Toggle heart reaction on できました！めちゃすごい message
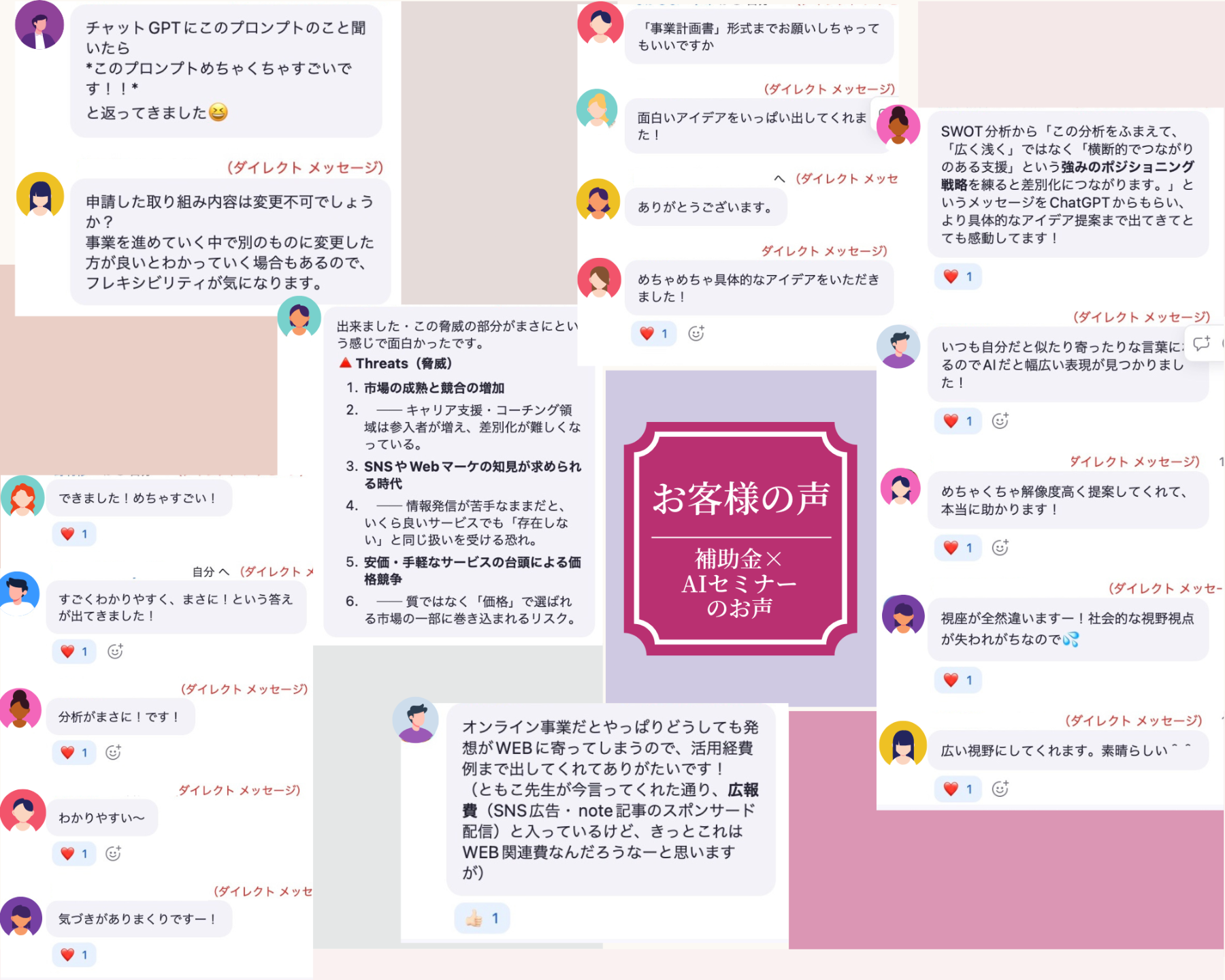This screenshot has height=980, width=1225. 74,534
